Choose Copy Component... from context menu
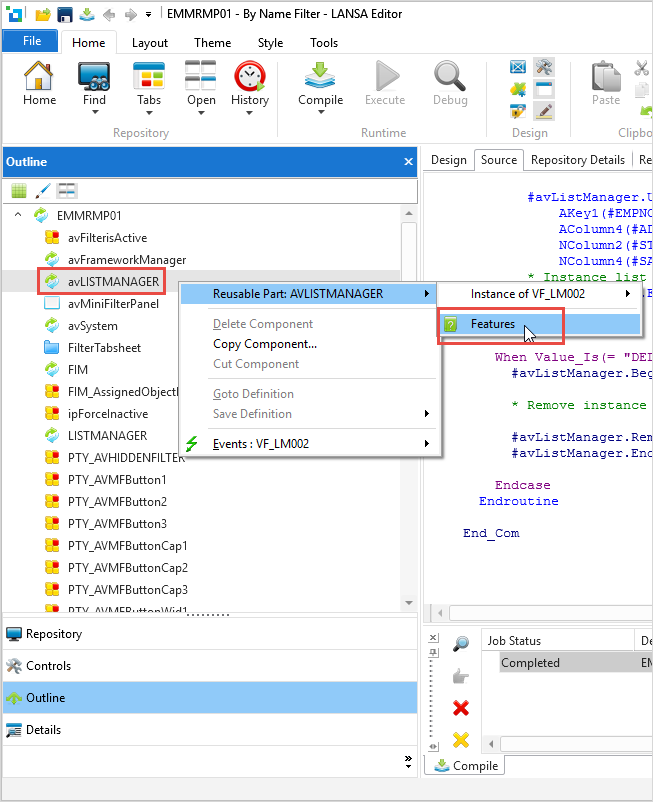 point(265,344)
